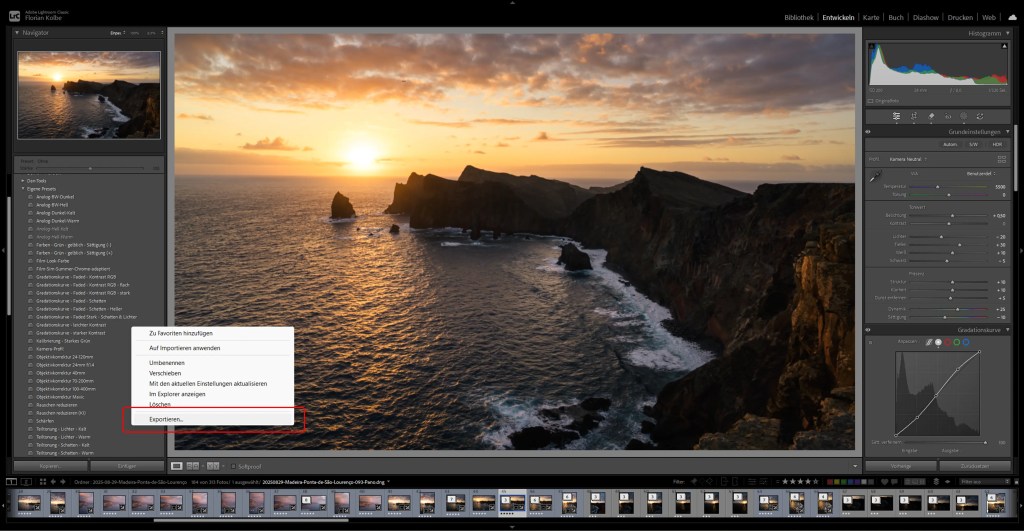
Task: Adjust the Temperatur slider
Action: click(938, 187)
